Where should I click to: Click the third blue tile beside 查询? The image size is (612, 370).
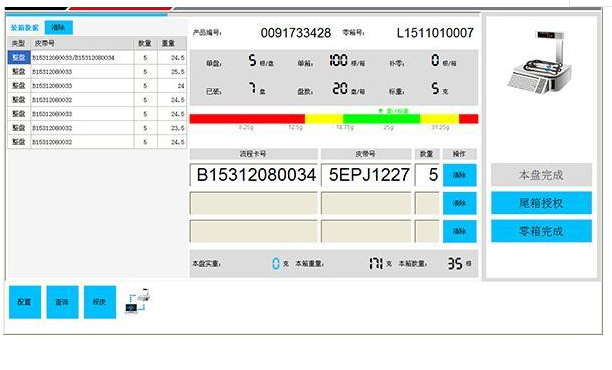[100, 302]
